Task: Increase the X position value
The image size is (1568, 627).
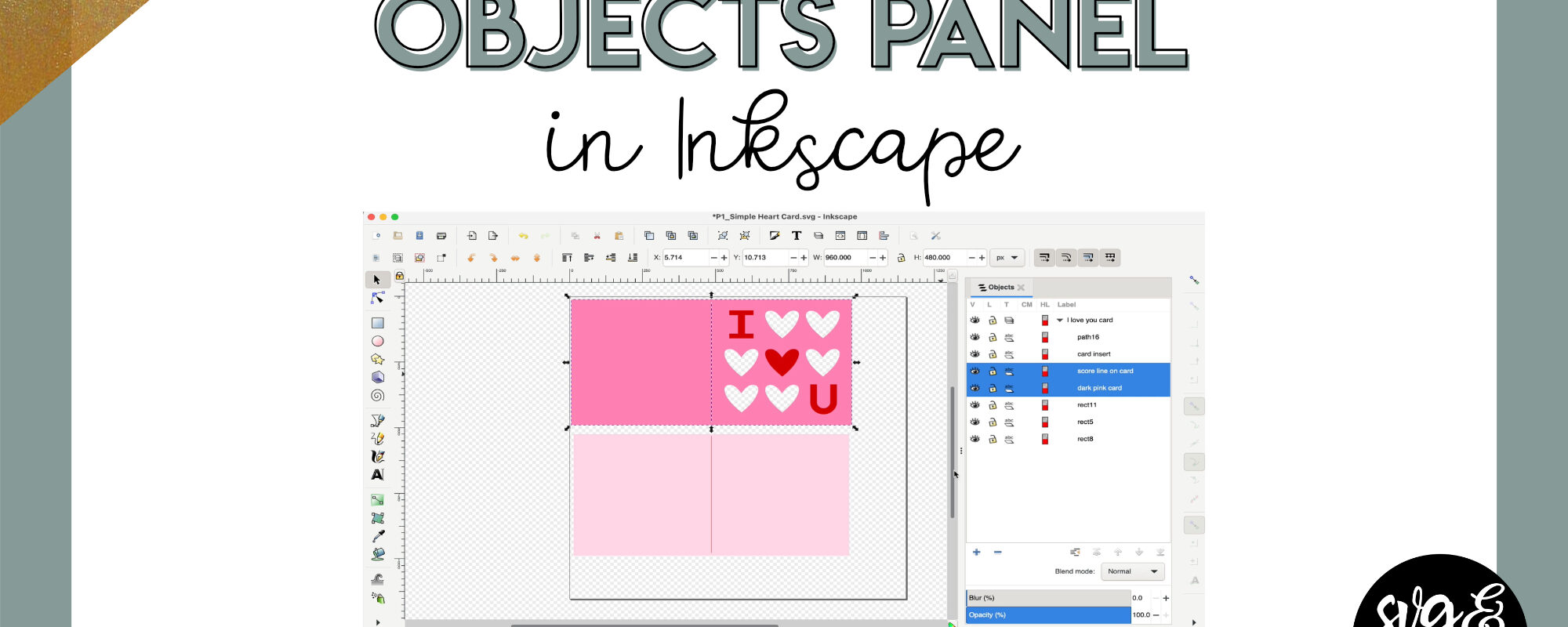Action: point(724,258)
